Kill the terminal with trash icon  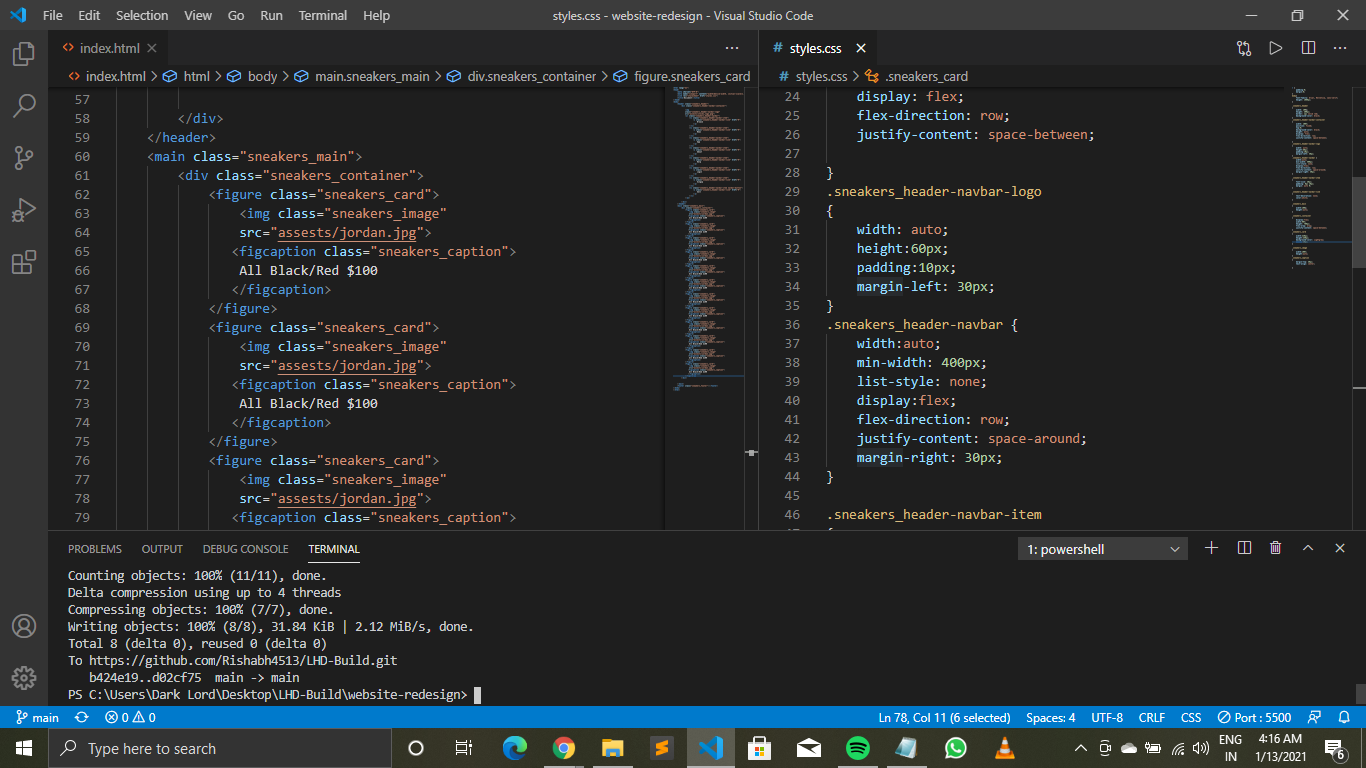[x=1275, y=548]
